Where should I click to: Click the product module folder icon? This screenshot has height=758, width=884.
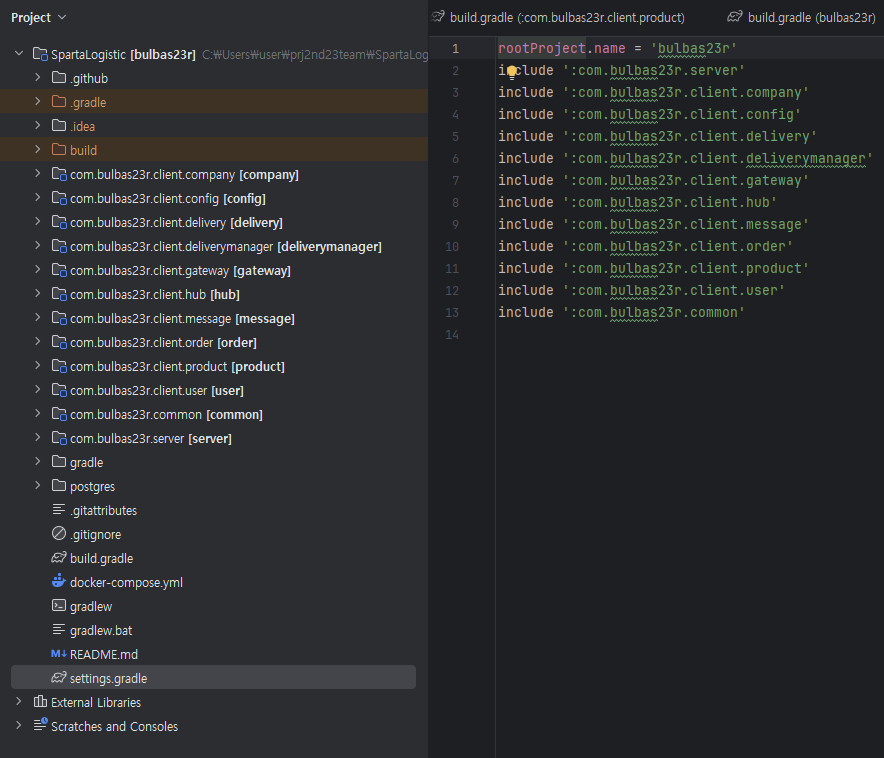click(x=59, y=366)
